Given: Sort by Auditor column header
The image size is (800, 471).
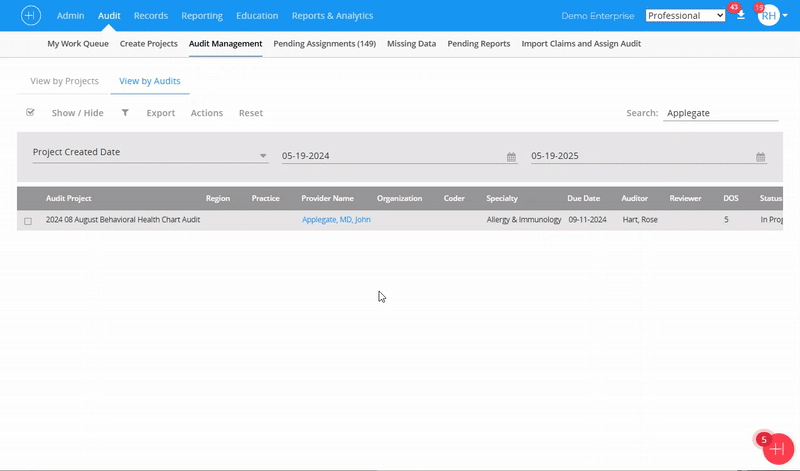Looking at the screenshot, I should 635,199.
